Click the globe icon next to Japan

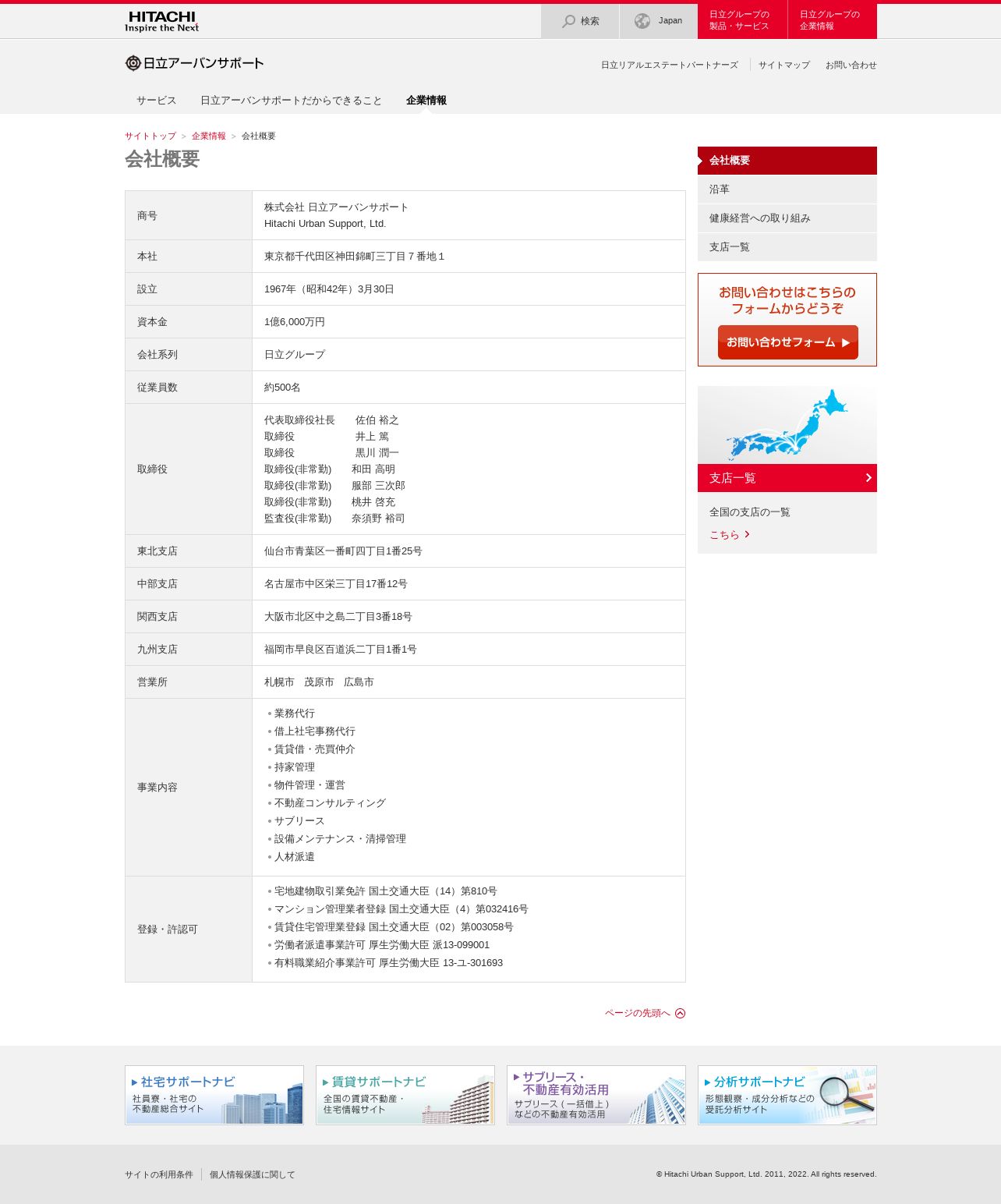coord(642,21)
